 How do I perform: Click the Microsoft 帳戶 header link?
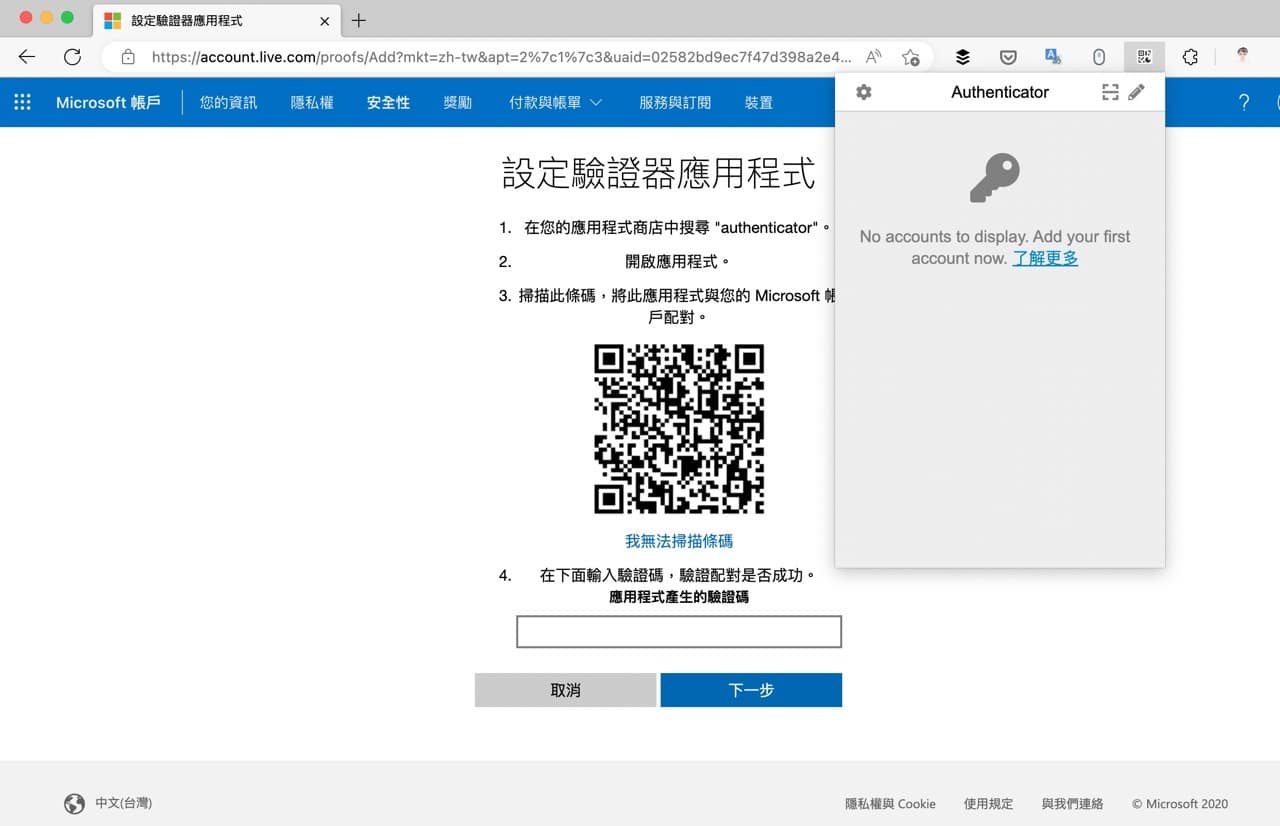tap(108, 102)
